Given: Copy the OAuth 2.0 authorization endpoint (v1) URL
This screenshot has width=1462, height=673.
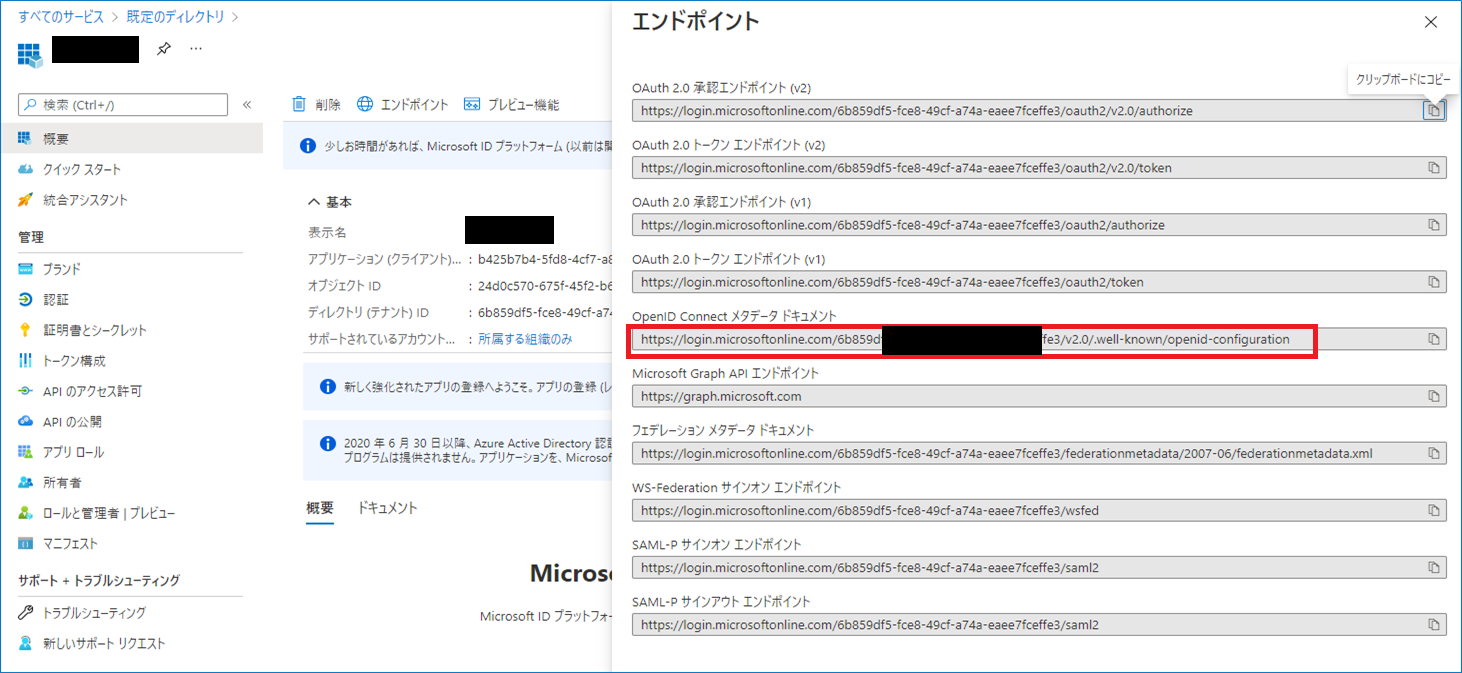Looking at the screenshot, I should click(x=1433, y=225).
